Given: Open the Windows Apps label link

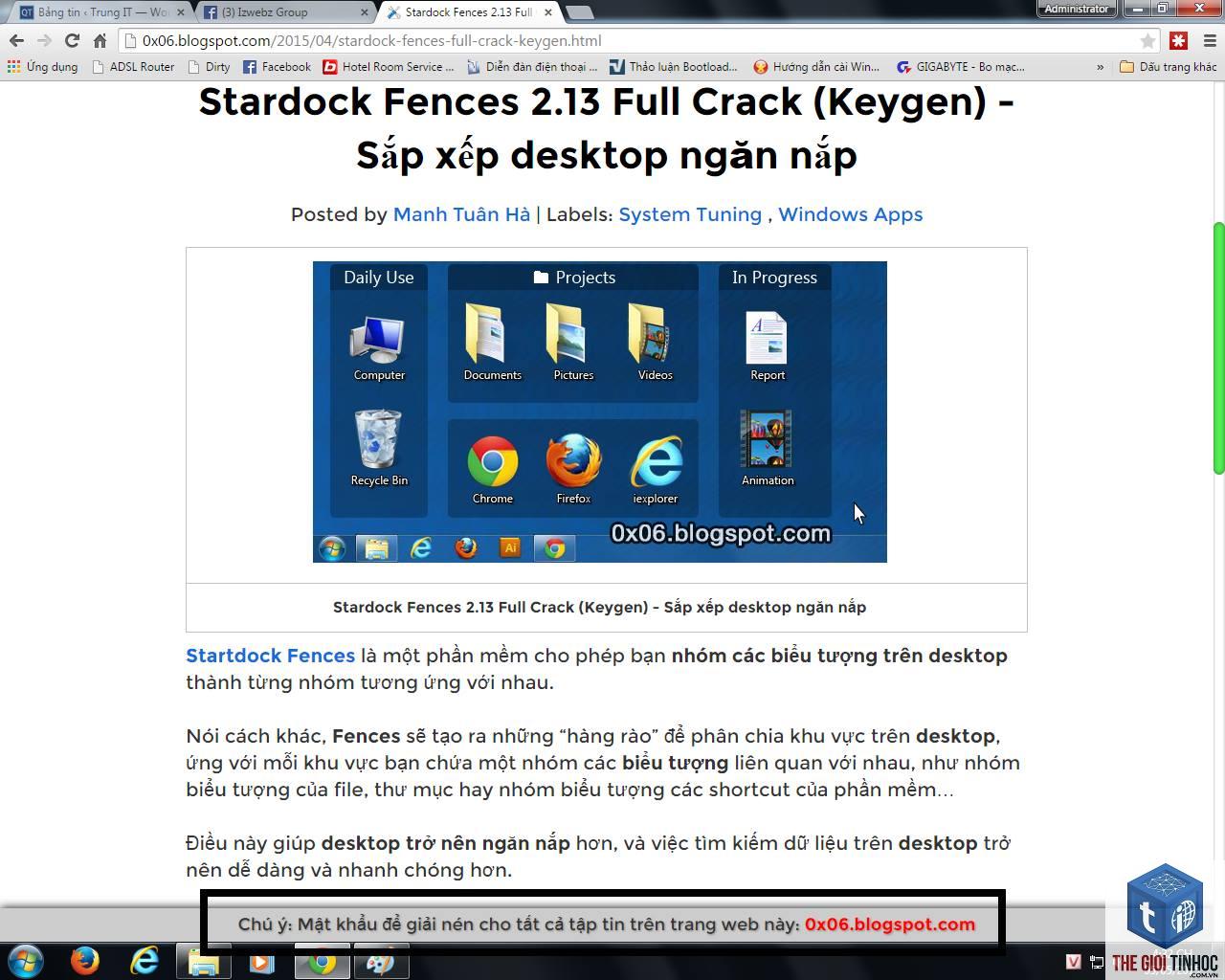Looking at the screenshot, I should click(x=850, y=214).
